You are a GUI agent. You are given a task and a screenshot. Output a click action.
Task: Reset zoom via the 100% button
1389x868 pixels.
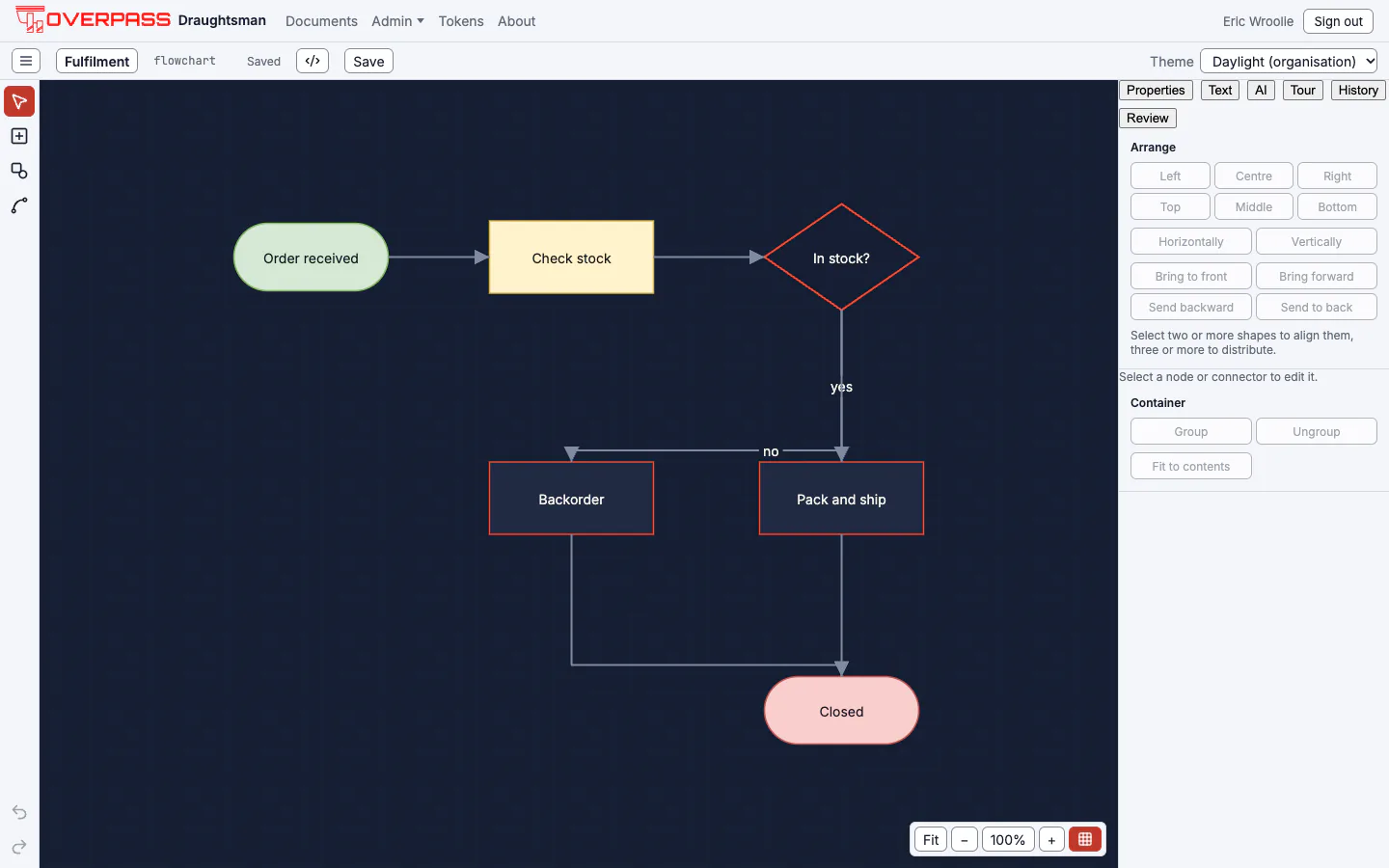click(1008, 839)
